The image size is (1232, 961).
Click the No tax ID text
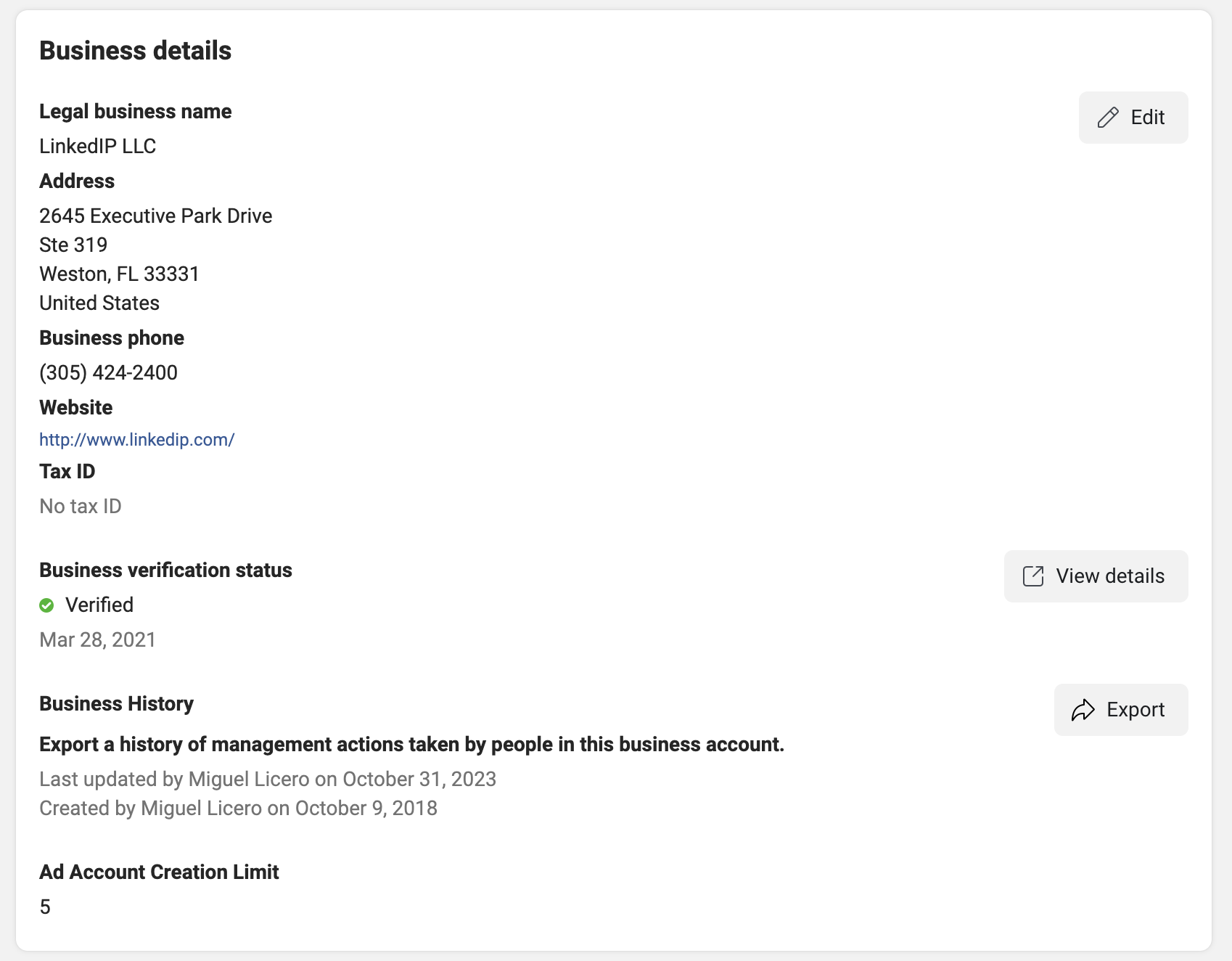tap(81, 507)
